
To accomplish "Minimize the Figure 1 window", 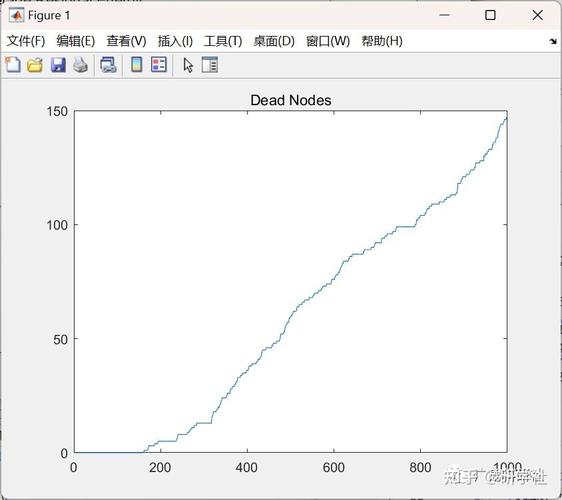I will click(x=444, y=15).
